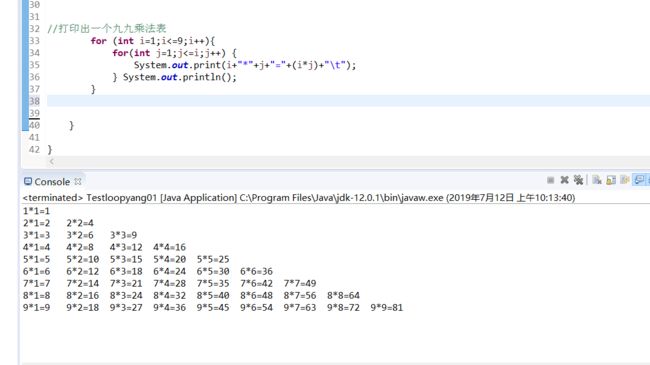Click the console output "4*4=16"
This screenshot has height=365, width=650.
(x=169, y=247)
